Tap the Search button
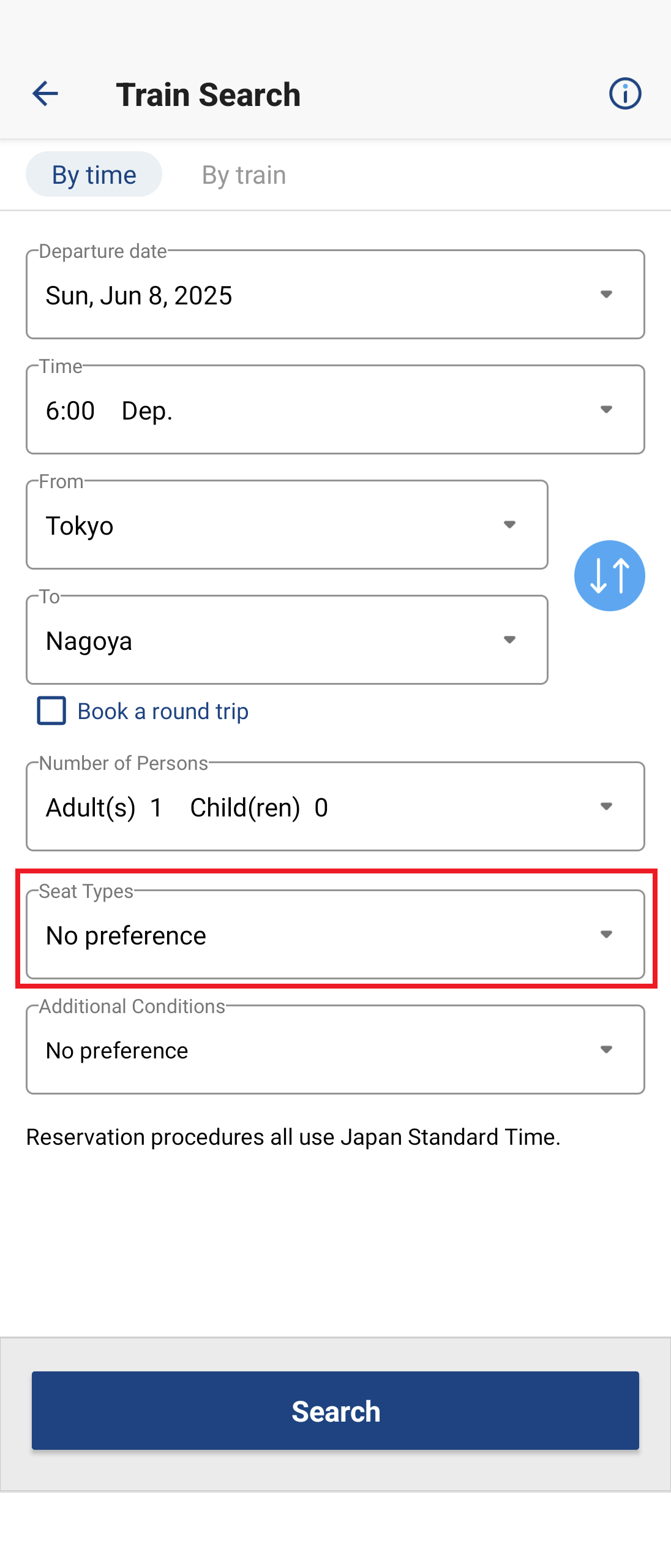 coord(335,1411)
